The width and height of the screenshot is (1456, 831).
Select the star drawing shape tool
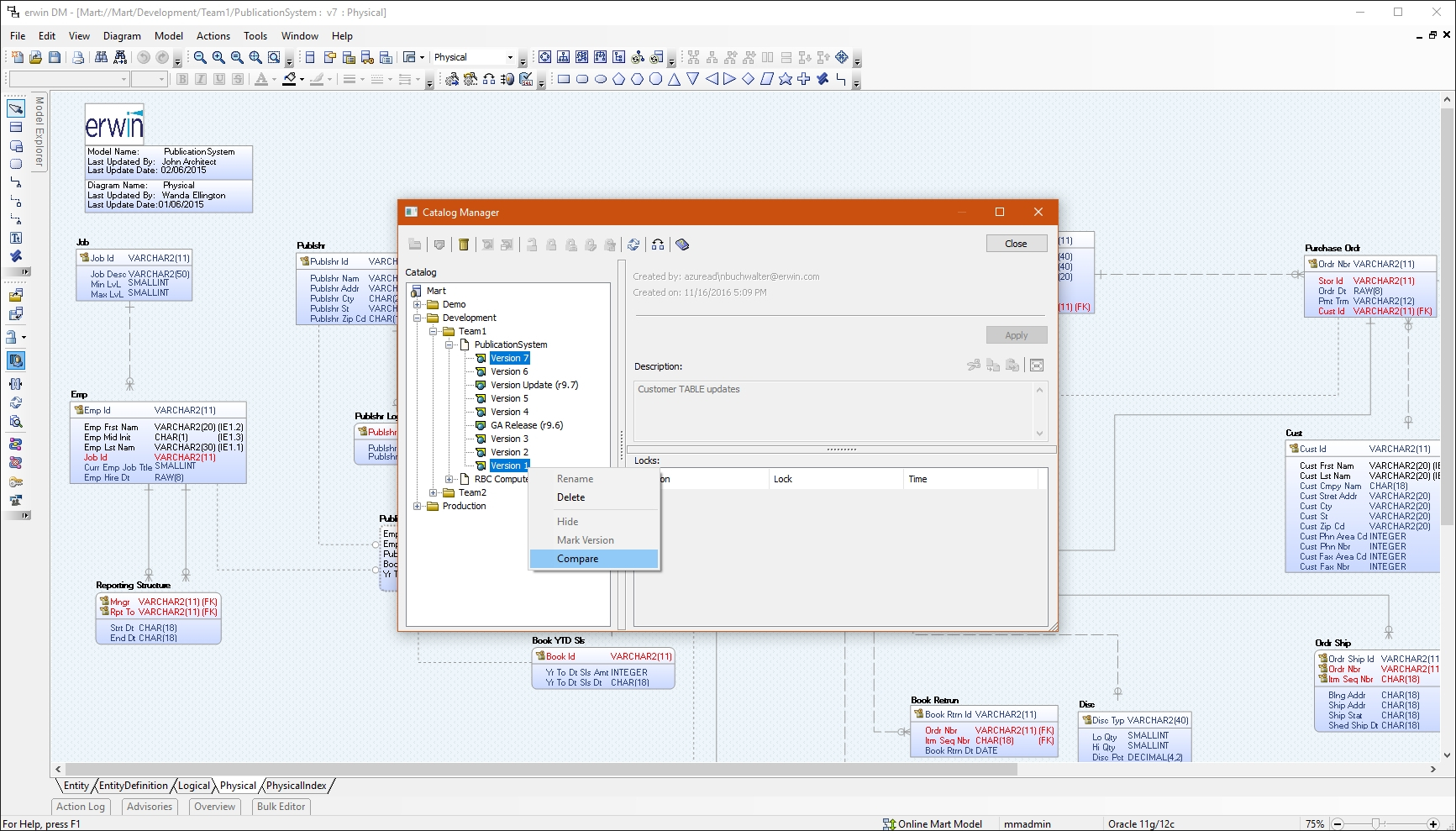(x=786, y=79)
